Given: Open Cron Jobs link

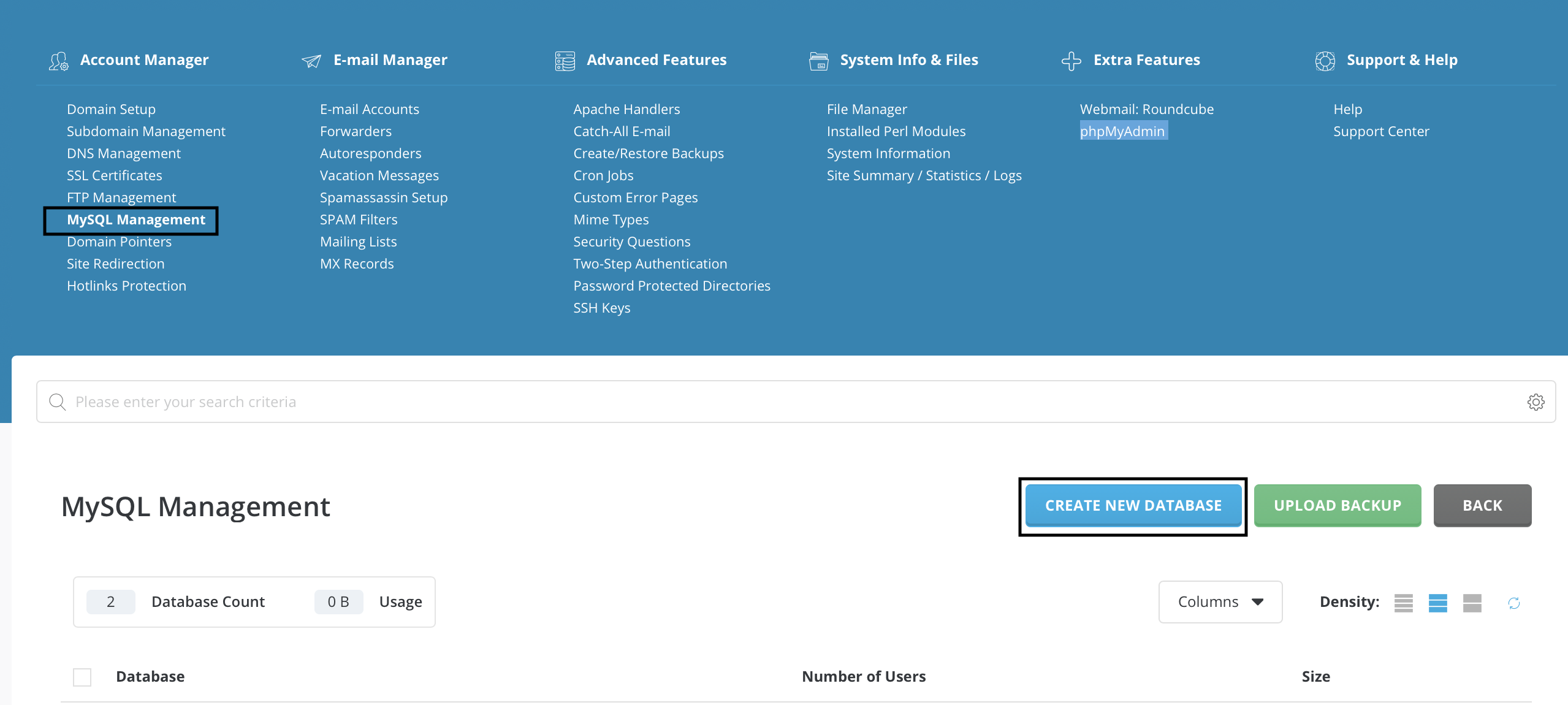Looking at the screenshot, I should [x=603, y=175].
